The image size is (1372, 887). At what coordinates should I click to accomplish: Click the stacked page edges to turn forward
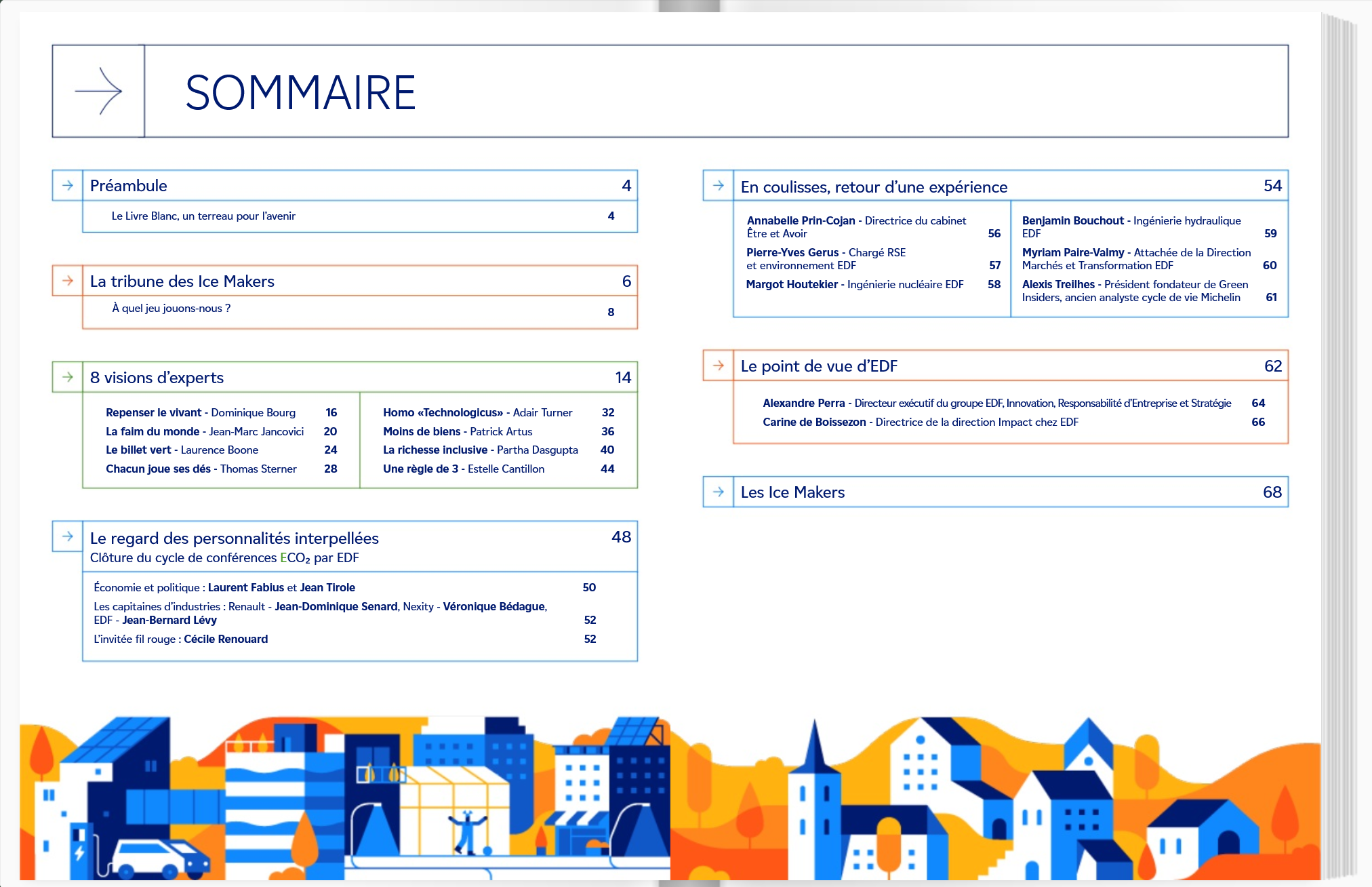[1340, 448]
